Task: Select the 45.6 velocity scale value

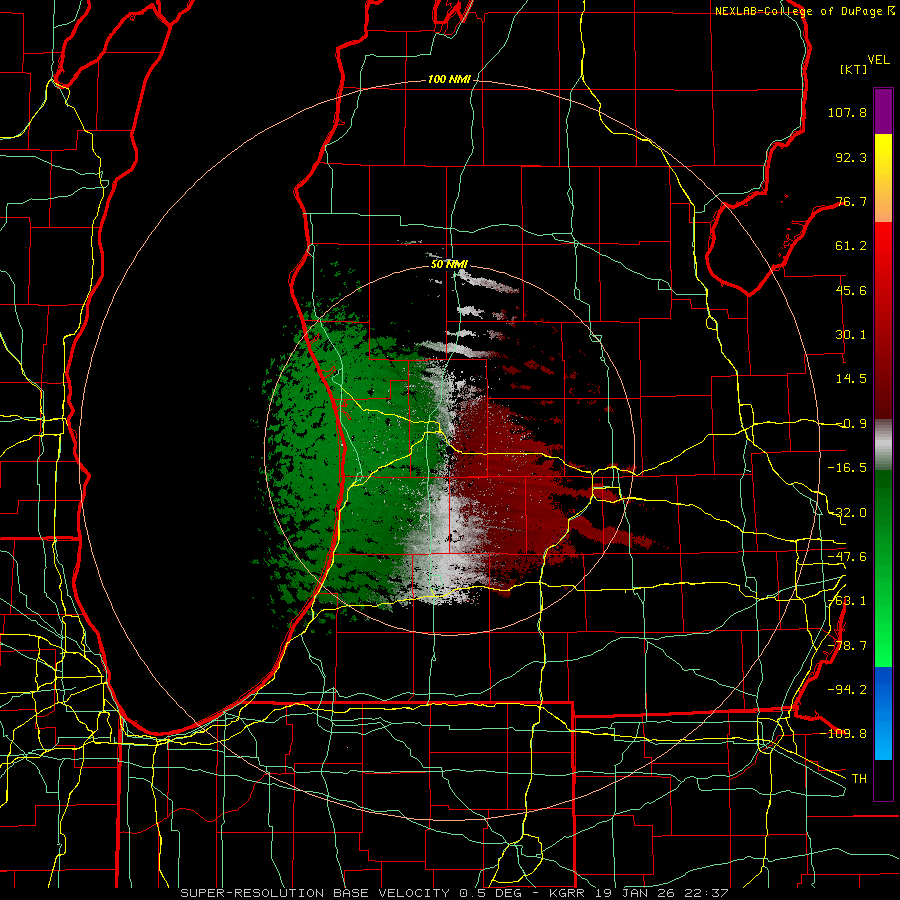Action: coord(851,290)
